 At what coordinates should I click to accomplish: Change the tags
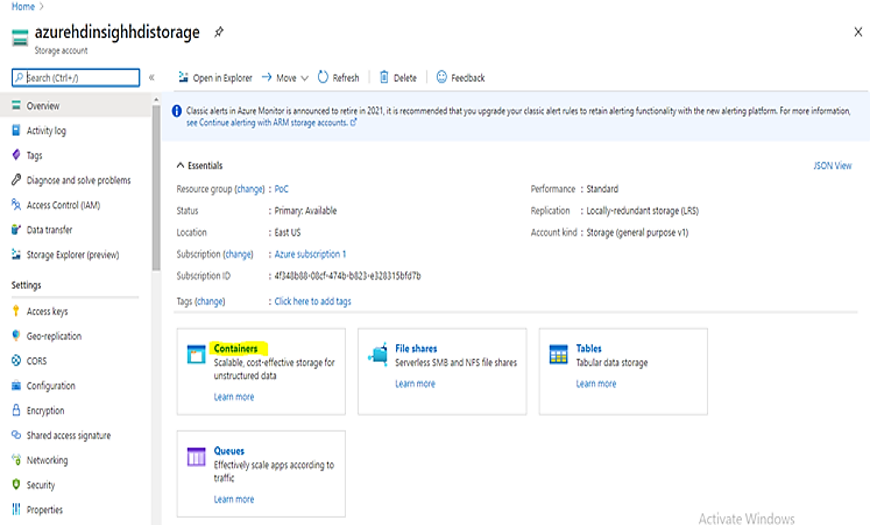(x=210, y=301)
